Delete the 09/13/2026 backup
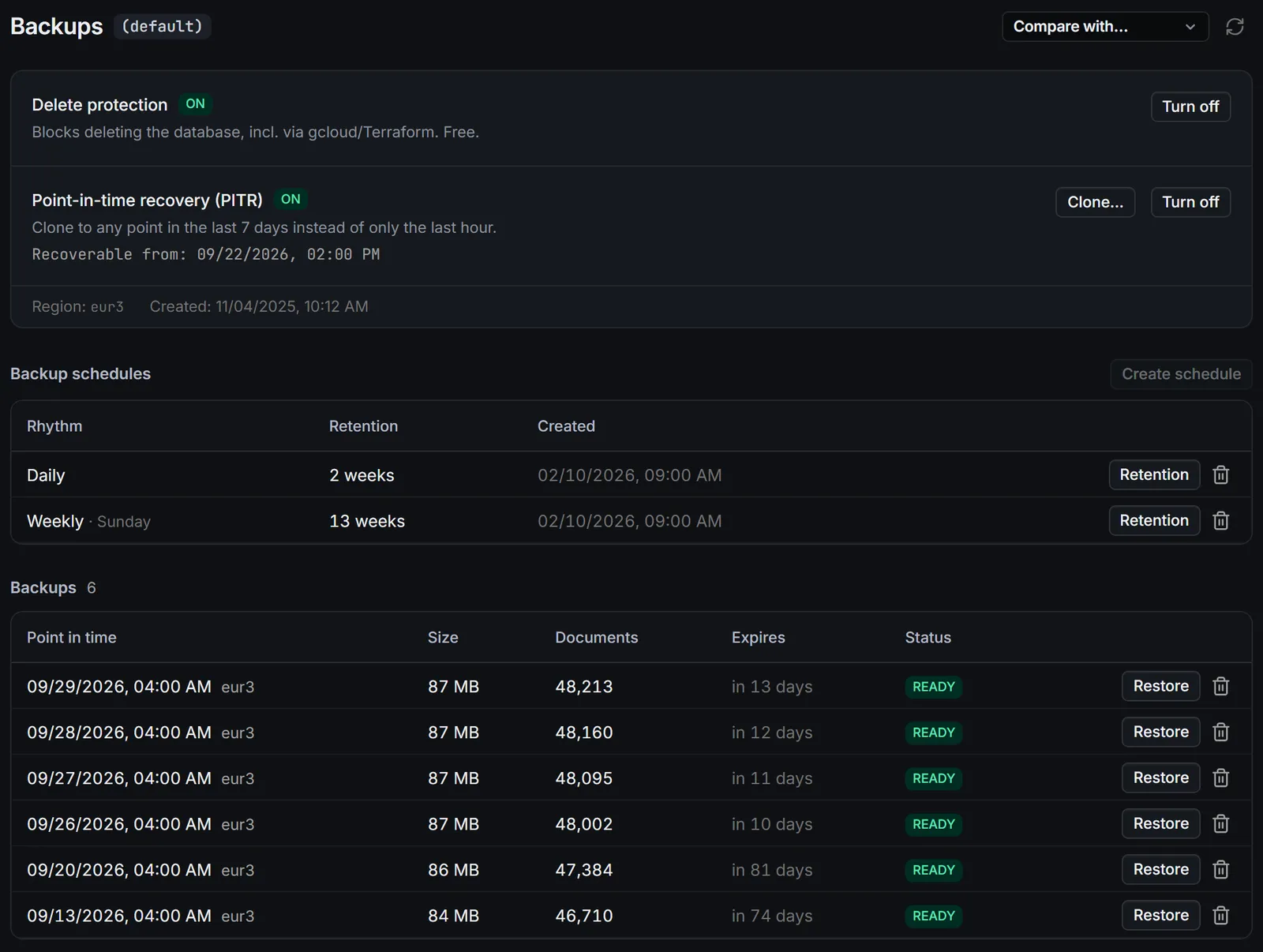This screenshot has height=952, width=1263. click(1220, 915)
